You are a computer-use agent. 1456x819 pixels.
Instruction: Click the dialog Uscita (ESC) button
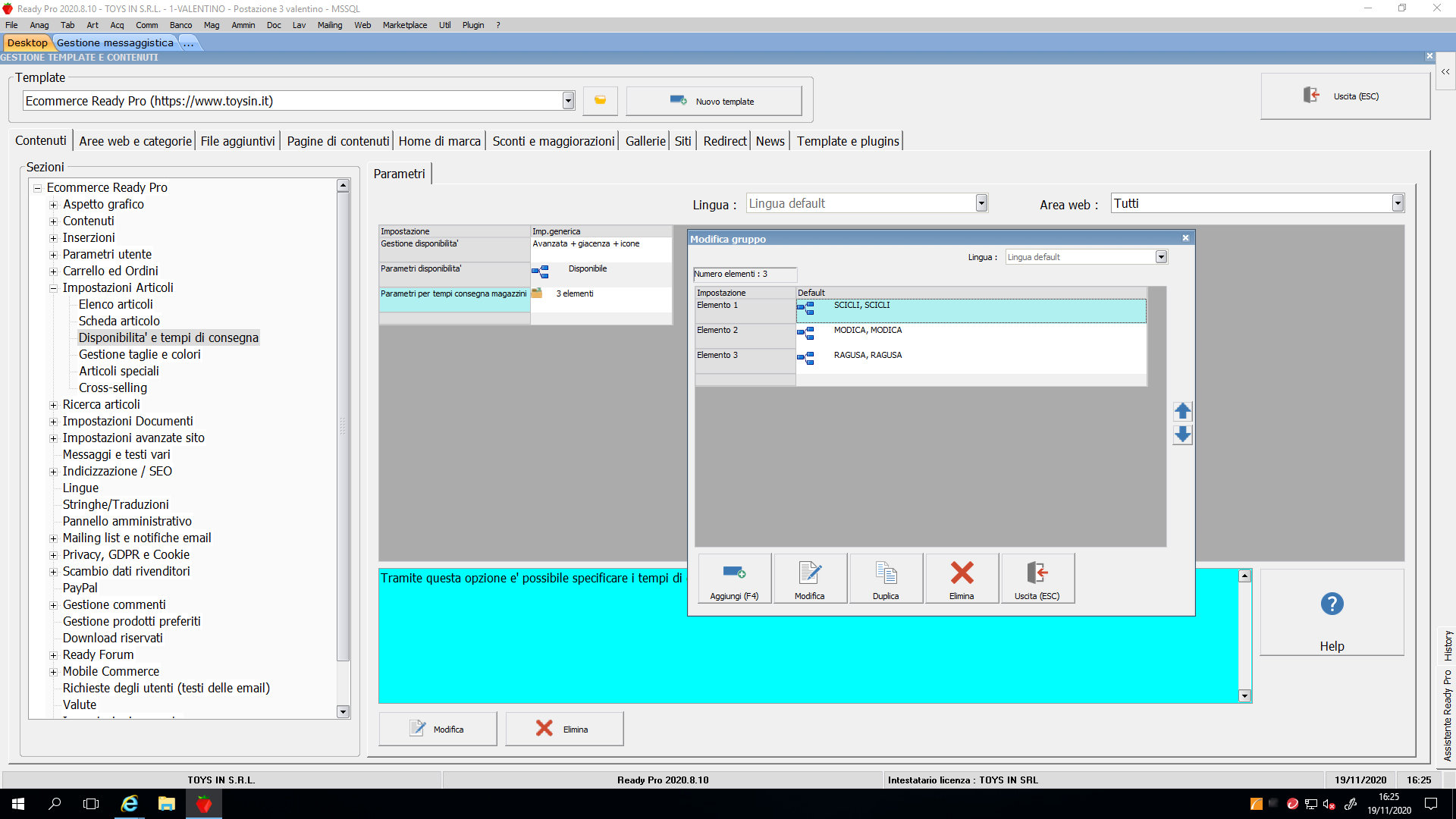tap(1037, 579)
